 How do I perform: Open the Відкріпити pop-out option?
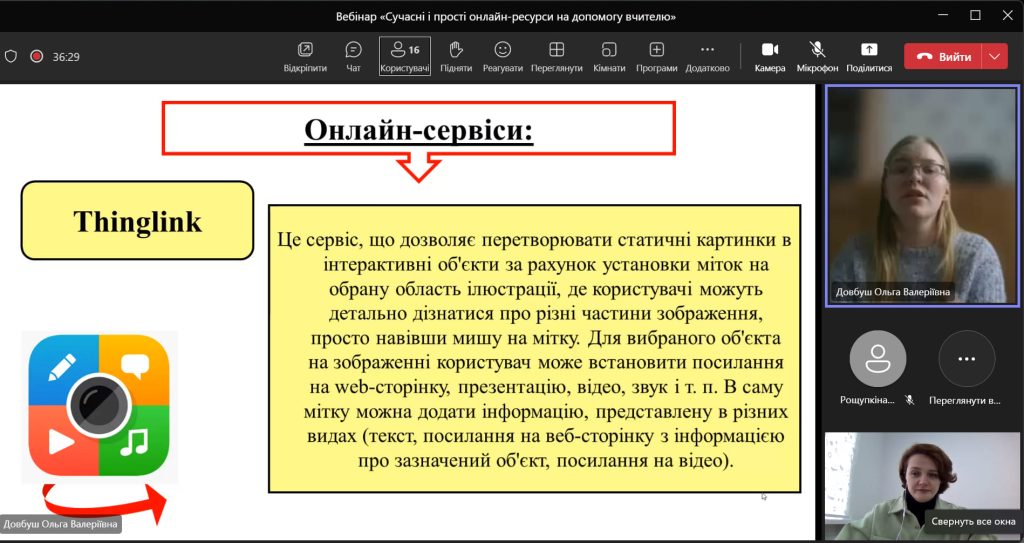pyautogui.click(x=305, y=57)
